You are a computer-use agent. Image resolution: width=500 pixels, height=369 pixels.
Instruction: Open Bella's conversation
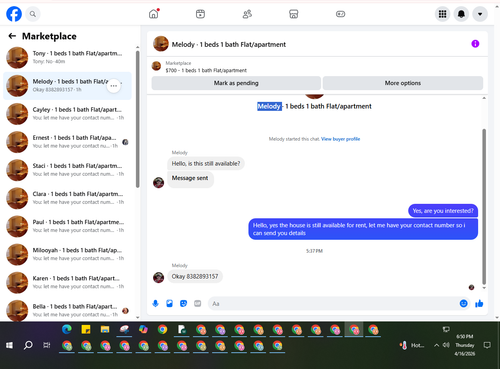pos(67,310)
